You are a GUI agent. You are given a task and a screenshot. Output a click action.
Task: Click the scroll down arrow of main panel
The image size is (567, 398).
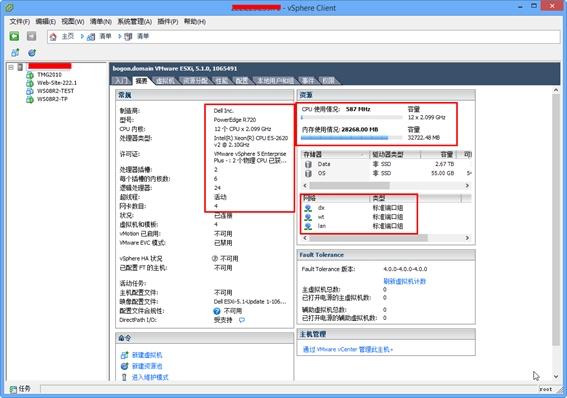[x=556, y=377]
